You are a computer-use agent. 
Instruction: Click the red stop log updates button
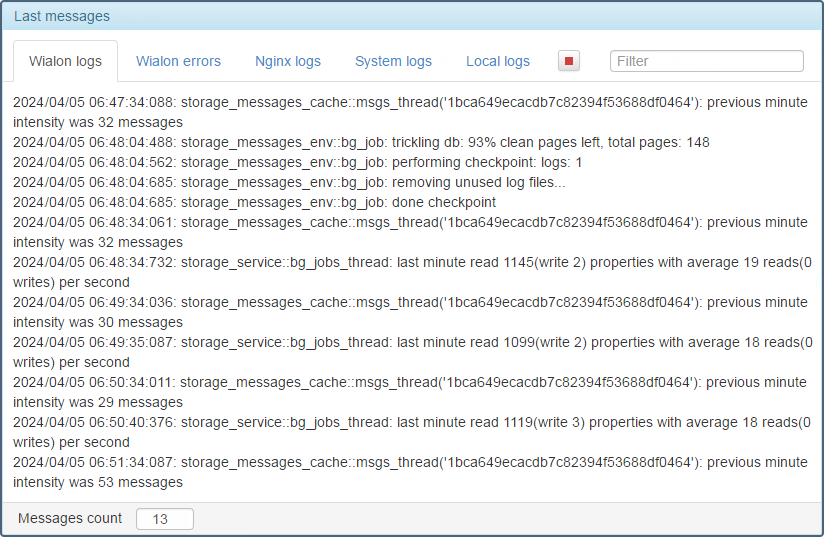pos(569,61)
